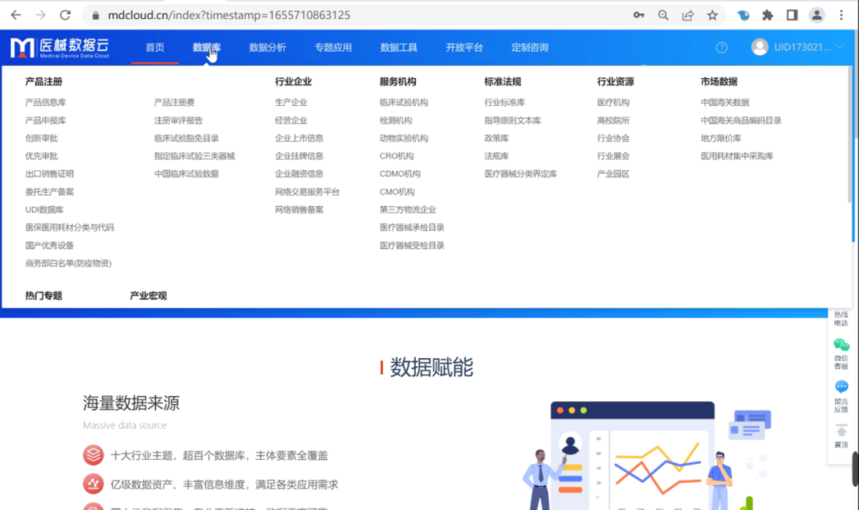This screenshot has height=510, width=859.
Task: Open the Chrome three-dot menu
Action: 841,15
